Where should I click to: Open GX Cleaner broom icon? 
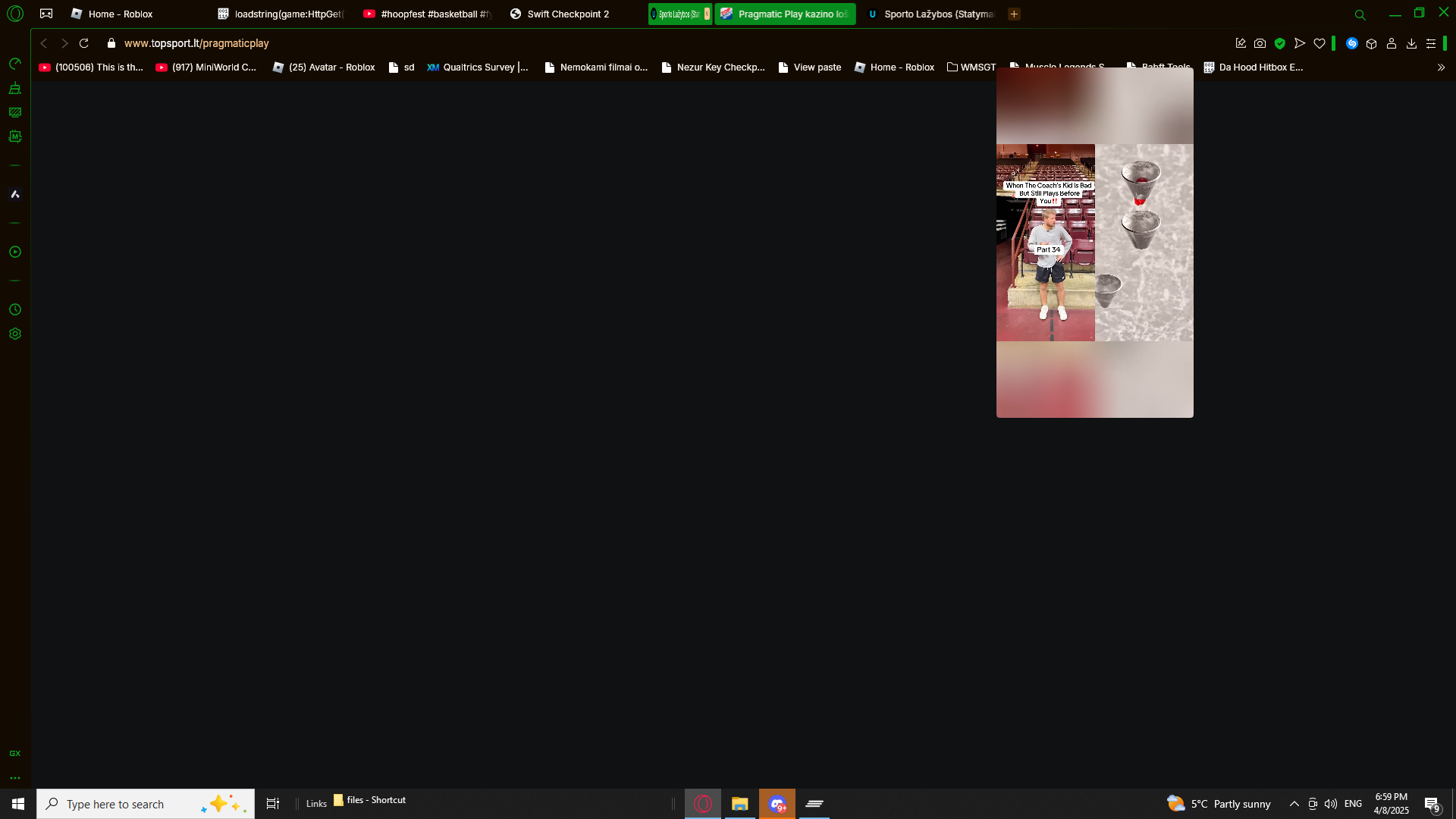click(14, 88)
